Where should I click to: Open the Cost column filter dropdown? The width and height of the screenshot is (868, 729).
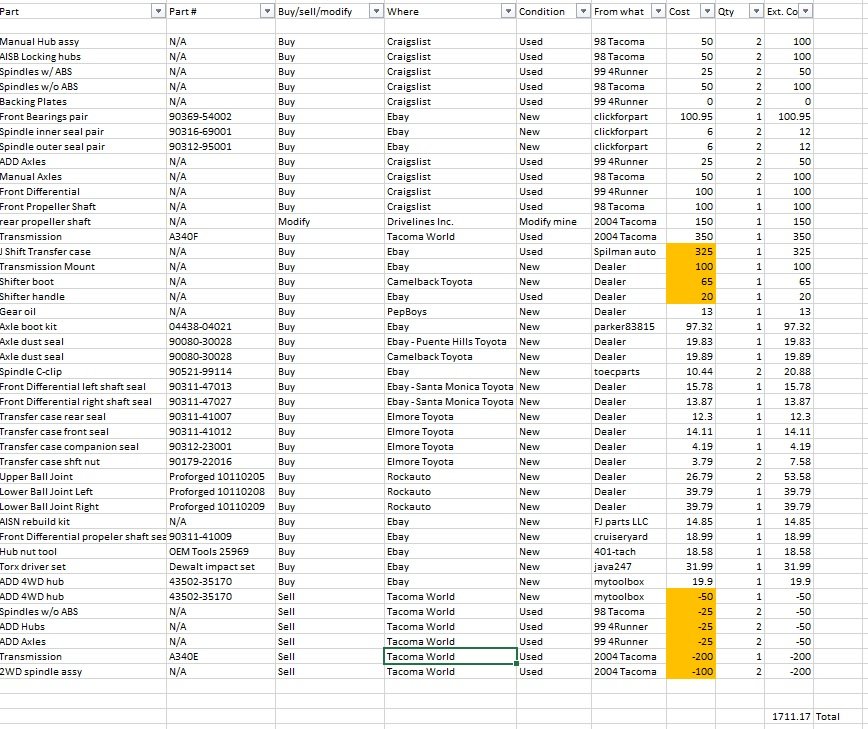[x=707, y=11]
